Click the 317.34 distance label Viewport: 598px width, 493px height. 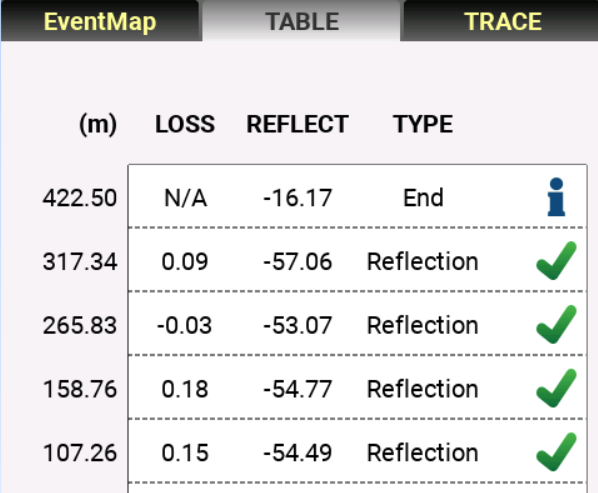80,262
